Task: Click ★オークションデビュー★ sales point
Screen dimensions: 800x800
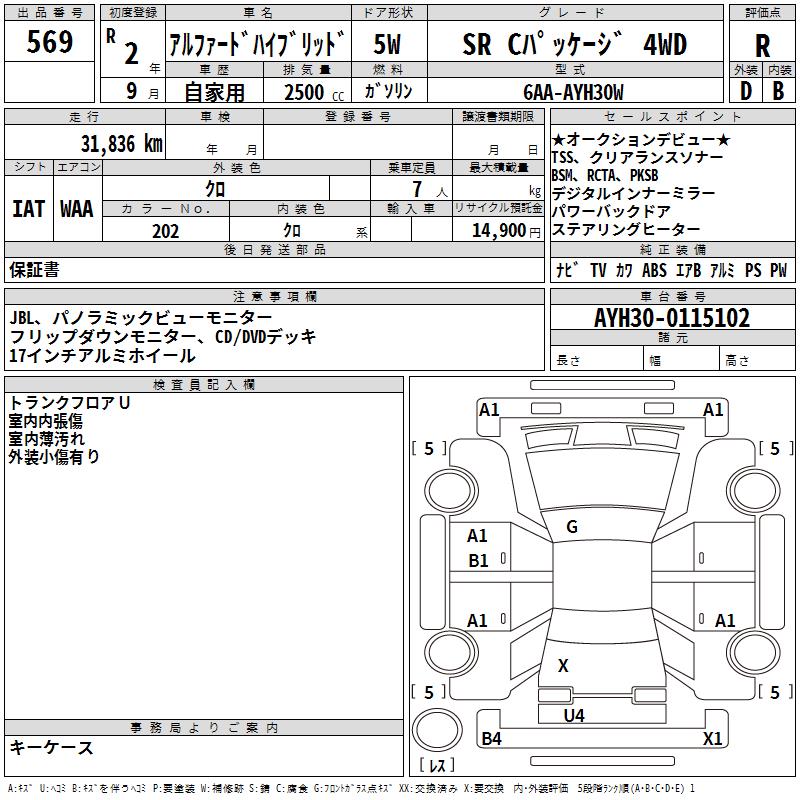Action: click(x=641, y=139)
